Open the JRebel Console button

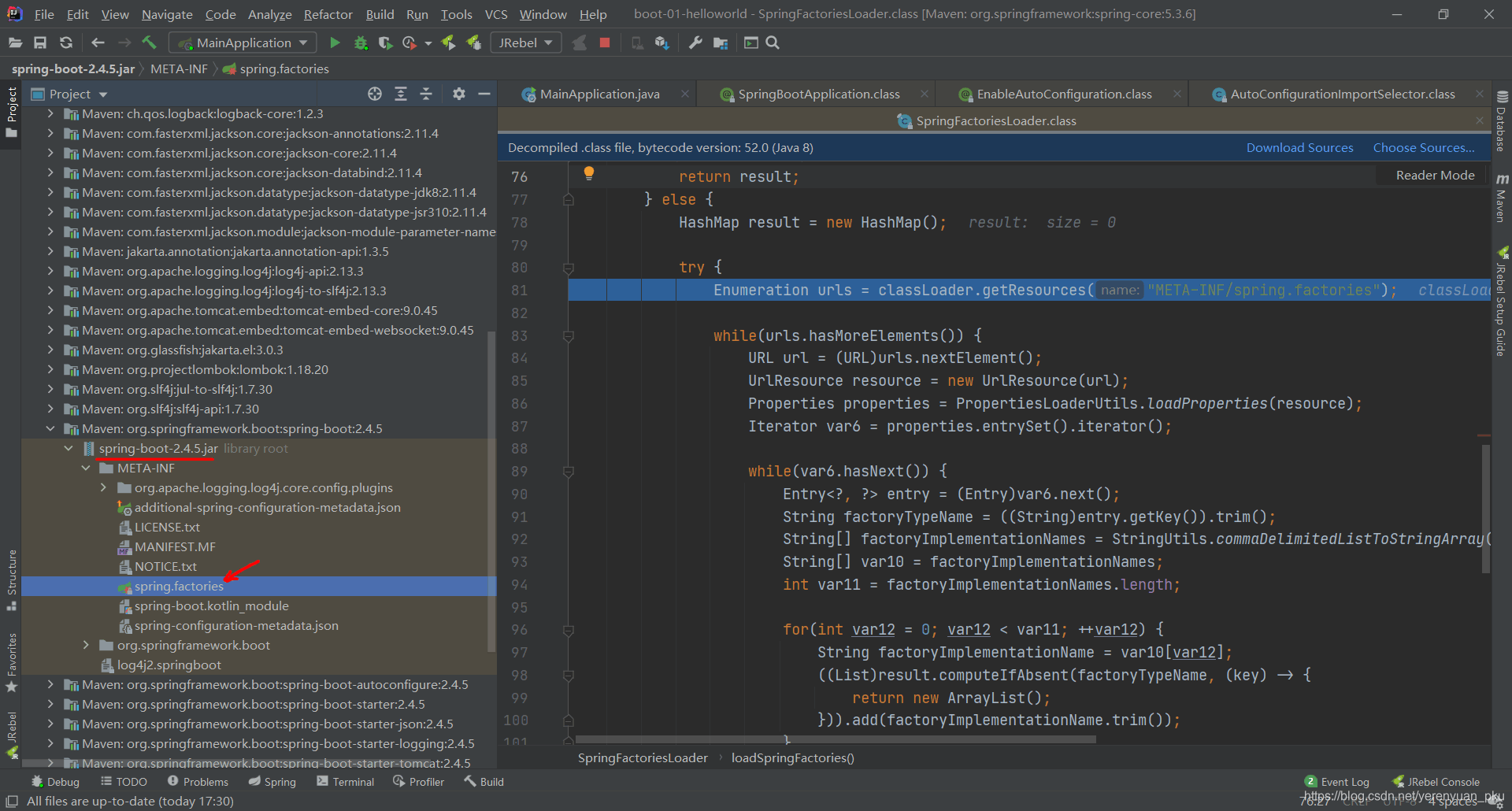pos(1436,781)
